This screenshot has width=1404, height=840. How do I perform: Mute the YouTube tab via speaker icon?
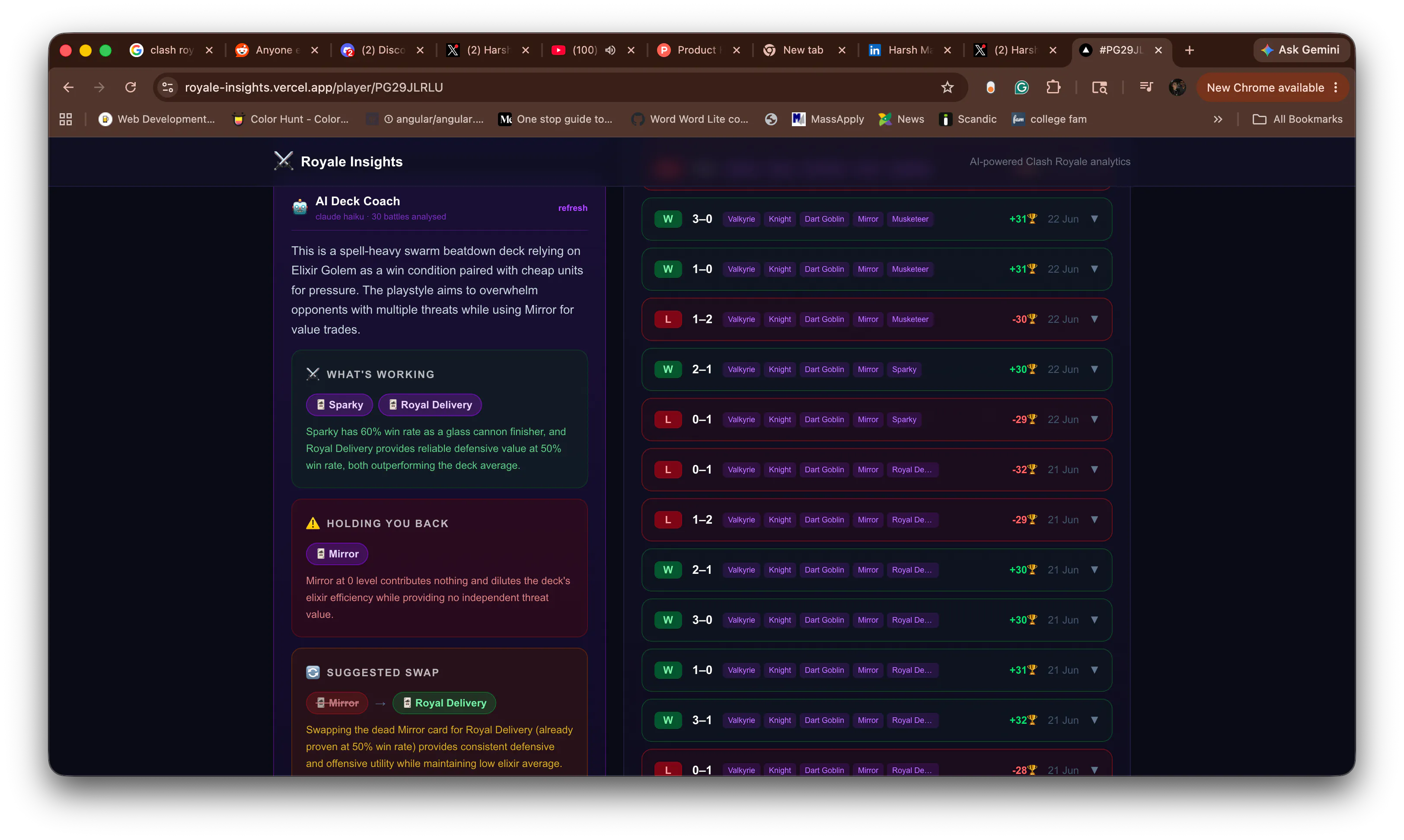click(610, 50)
